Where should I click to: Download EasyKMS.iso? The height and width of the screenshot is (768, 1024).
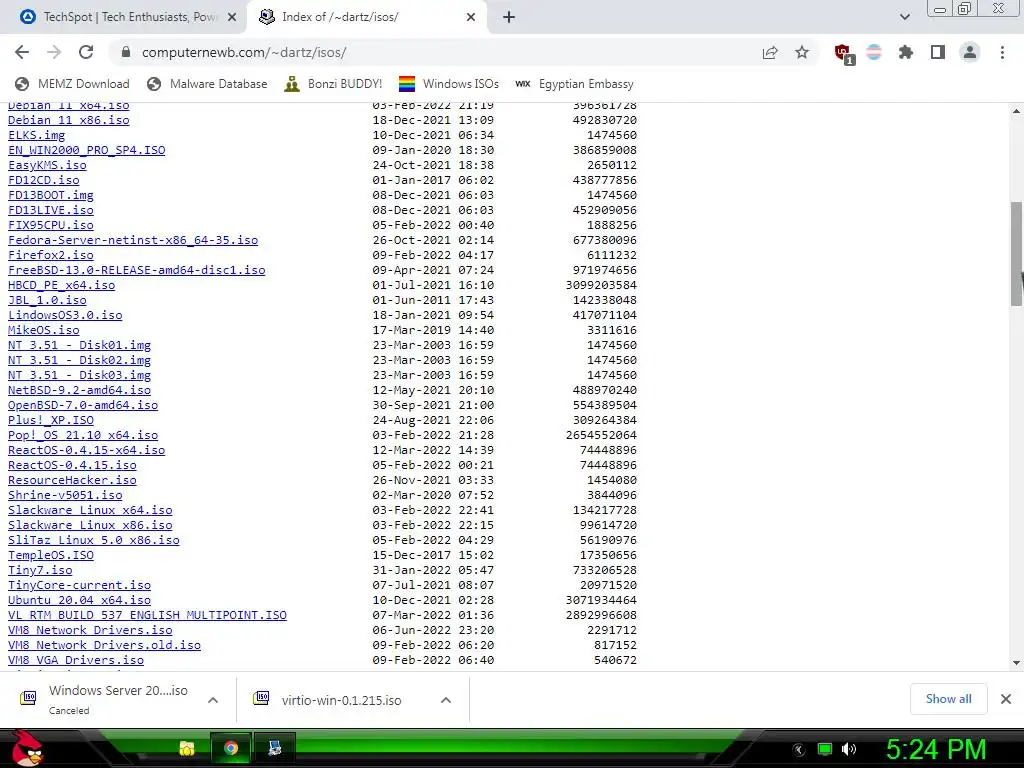(47, 165)
